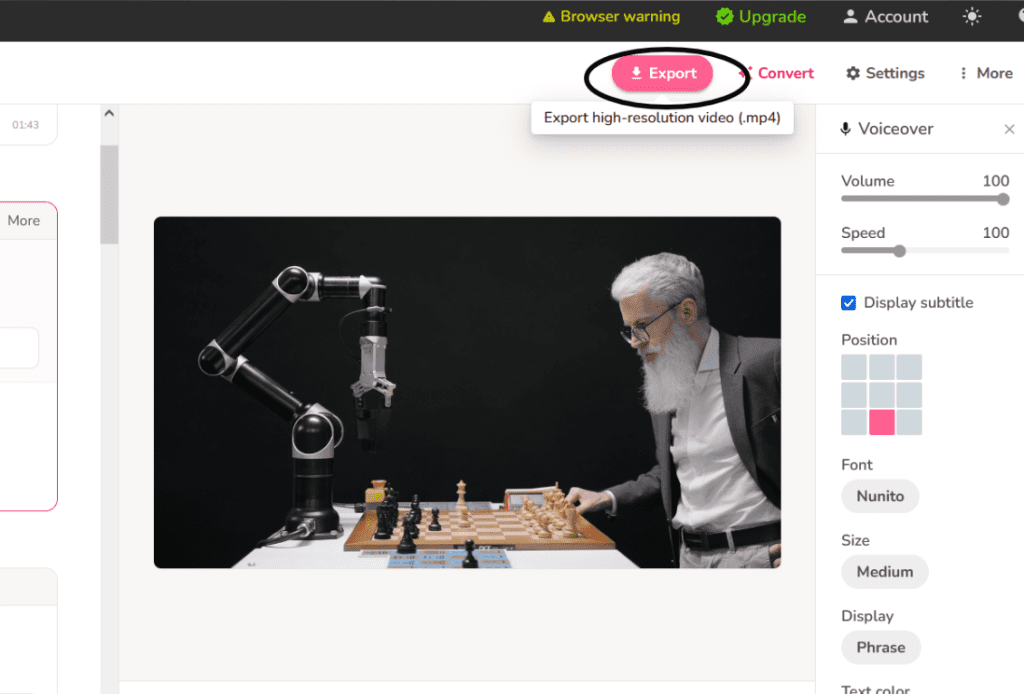1024x694 pixels.
Task: Toggle the light/dark theme sun icon
Action: pos(971,16)
